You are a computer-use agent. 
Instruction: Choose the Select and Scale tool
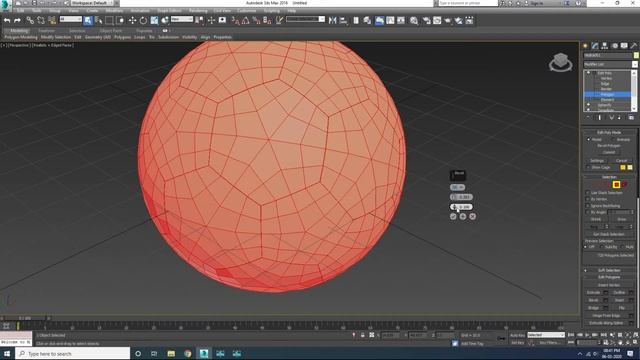point(154,20)
